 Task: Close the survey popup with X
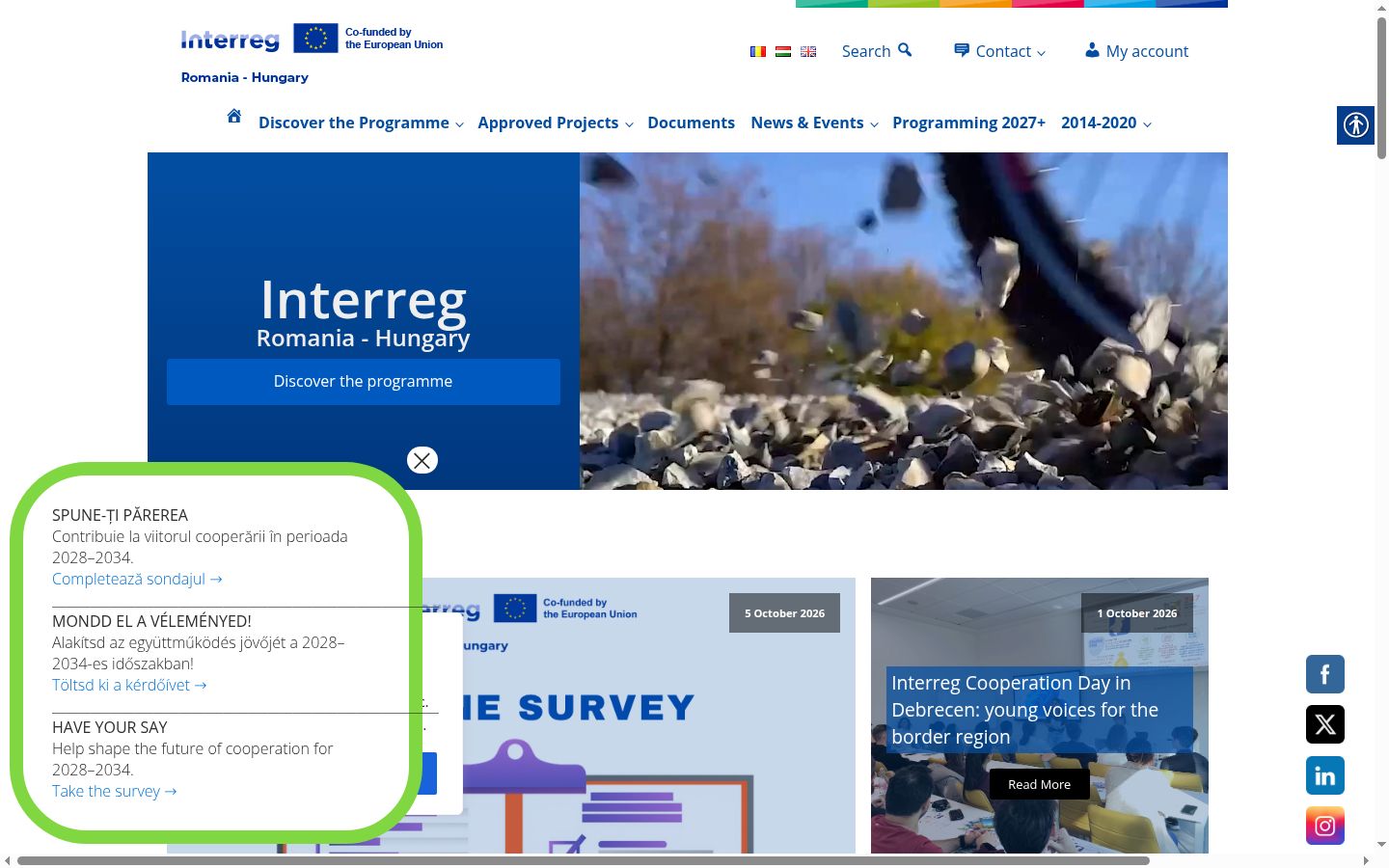pos(422,460)
